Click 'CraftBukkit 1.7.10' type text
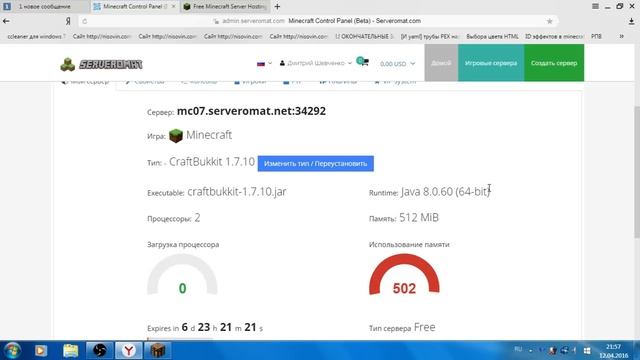Image resolution: width=640 pixels, height=360 pixels. click(212, 162)
